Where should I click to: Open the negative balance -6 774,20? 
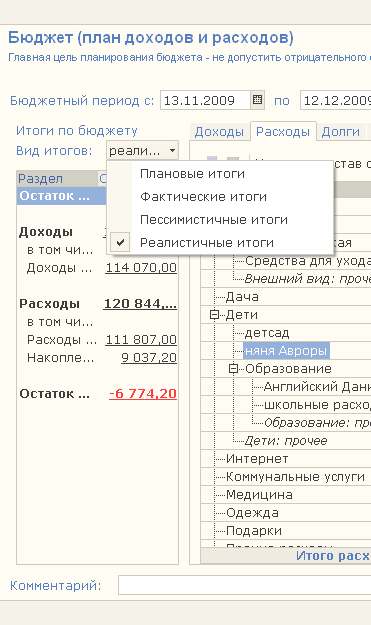(143, 393)
